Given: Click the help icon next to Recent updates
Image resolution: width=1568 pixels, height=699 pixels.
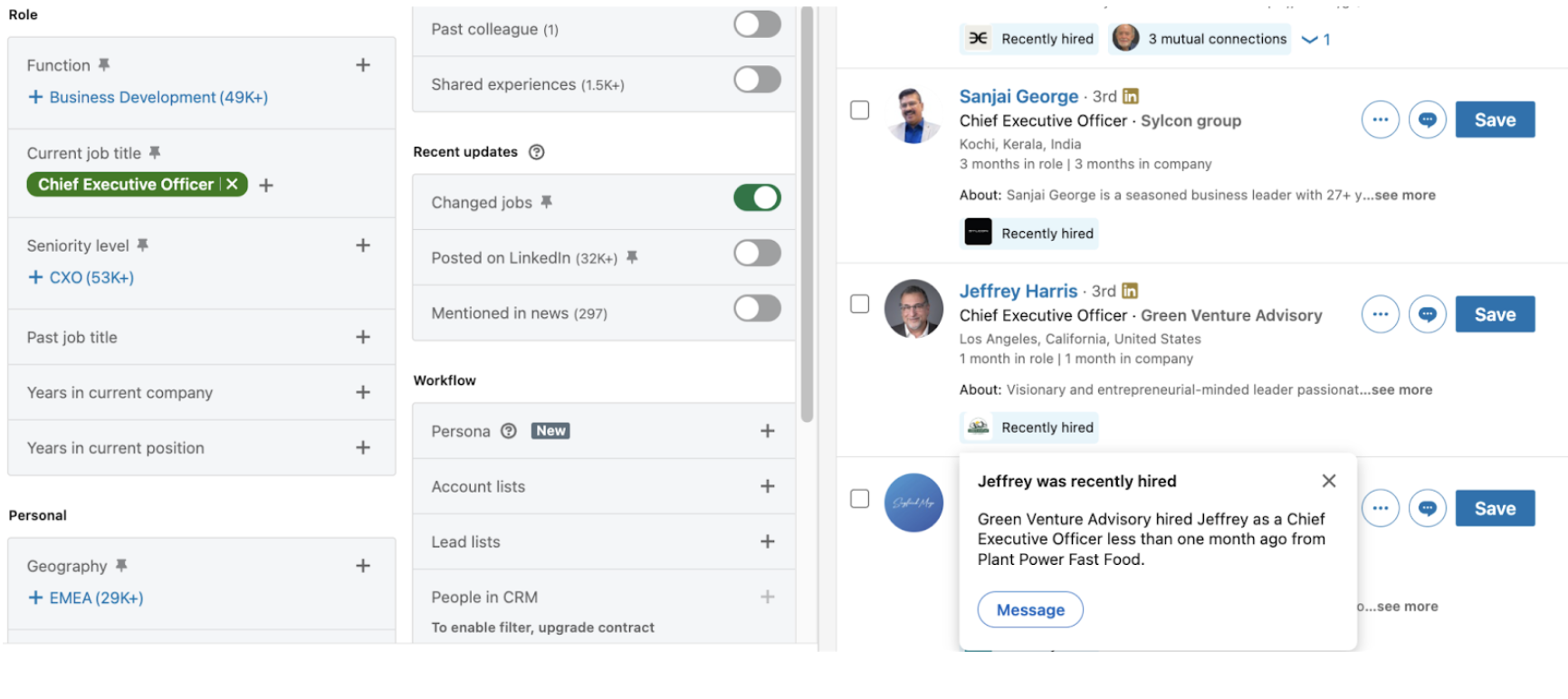Looking at the screenshot, I should click(536, 152).
